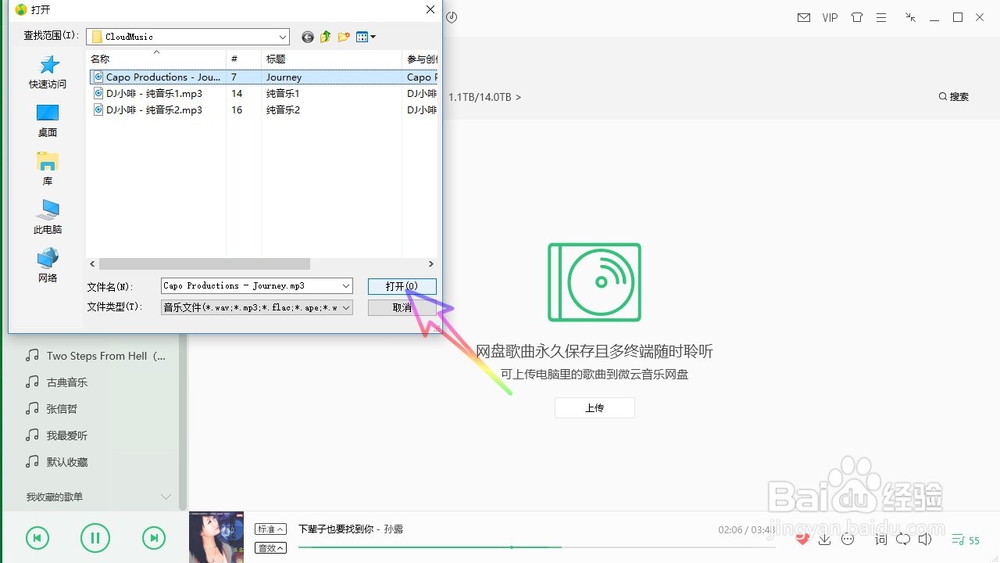The width and height of the screenshot is (1000, 563).
Task: Open the mail messages icon in the title bar
Action: click(x=804, y=18)
